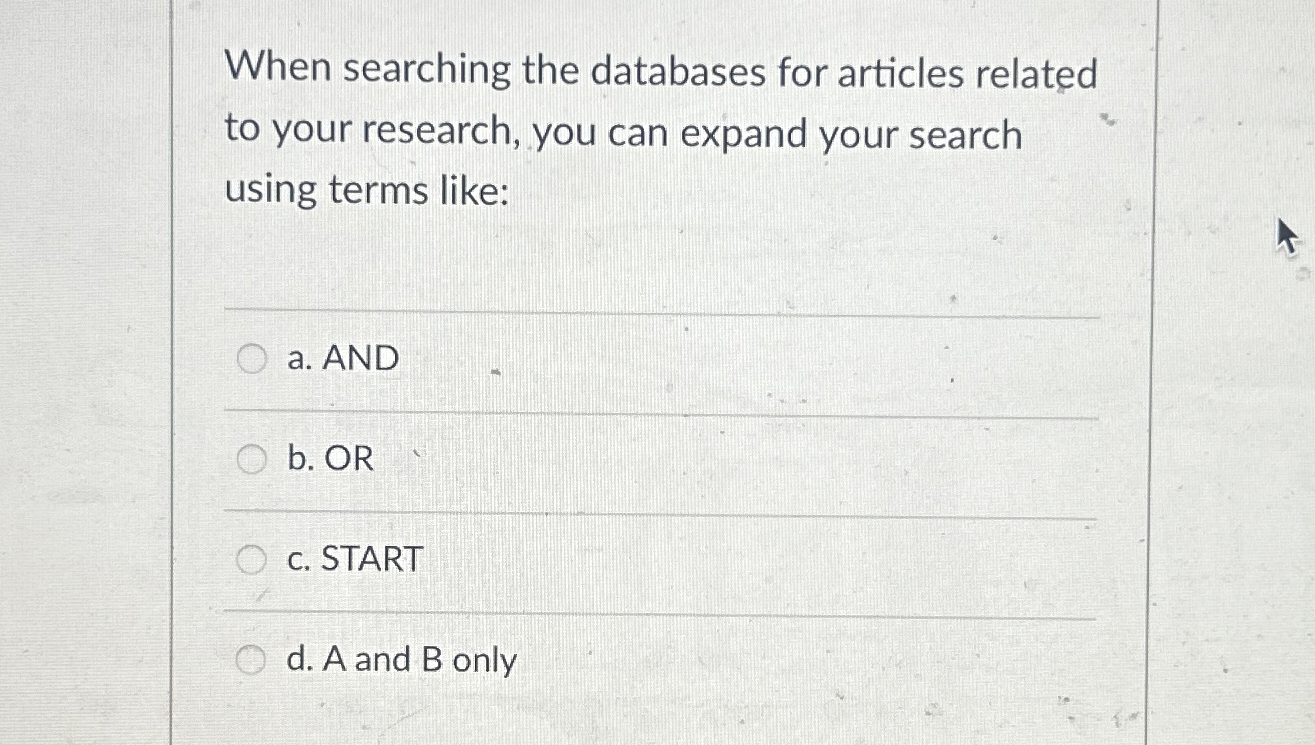
Task: Select the radio button for option d. A and B only
Action: pyautogui.click(x=252, y=658)
